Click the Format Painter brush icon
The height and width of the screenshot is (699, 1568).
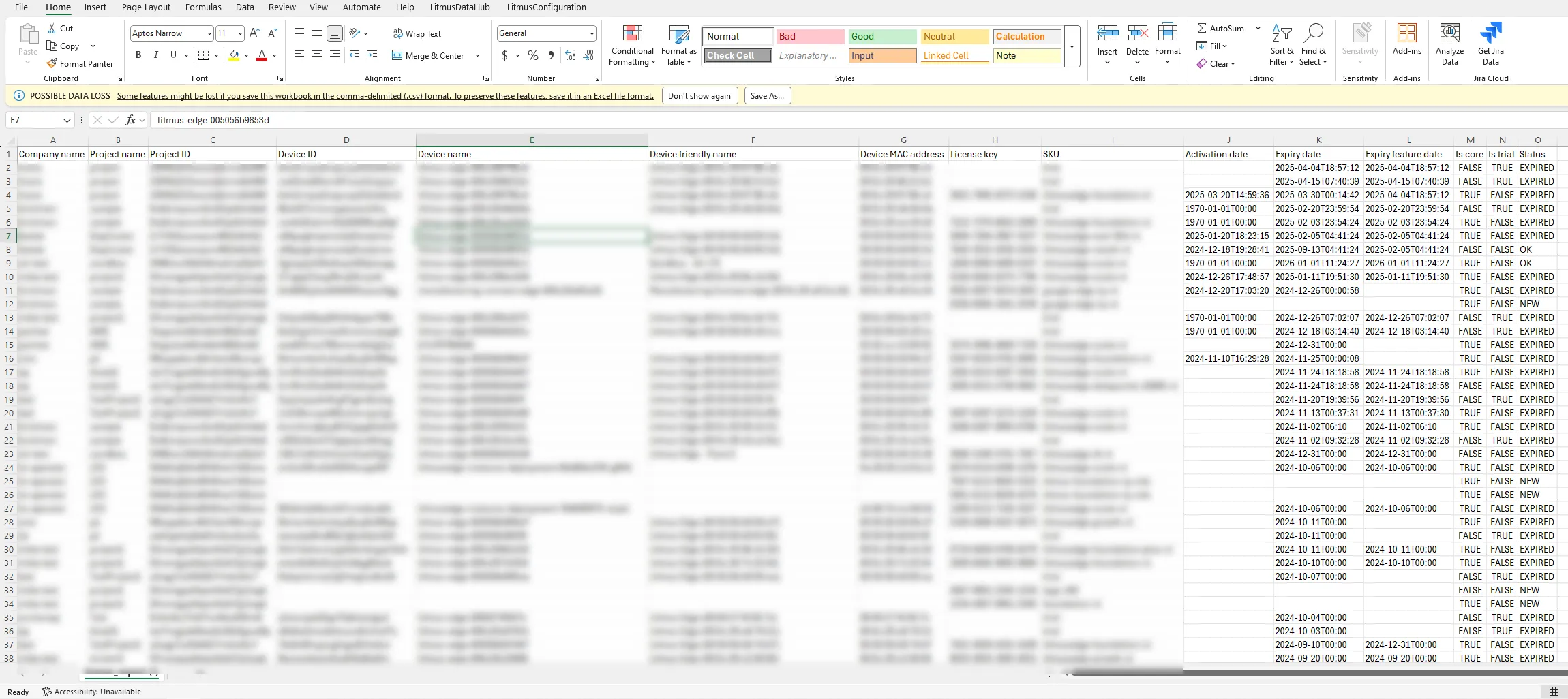point(52,63)
